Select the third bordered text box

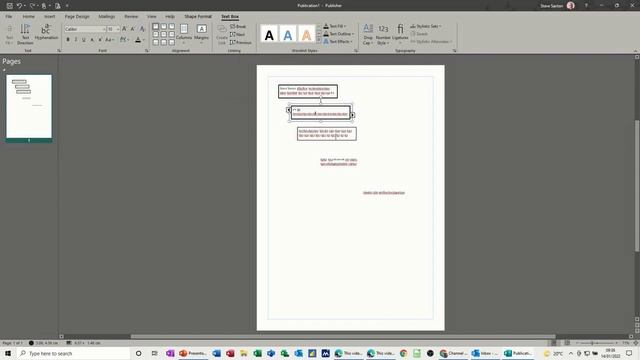(327, 134)
